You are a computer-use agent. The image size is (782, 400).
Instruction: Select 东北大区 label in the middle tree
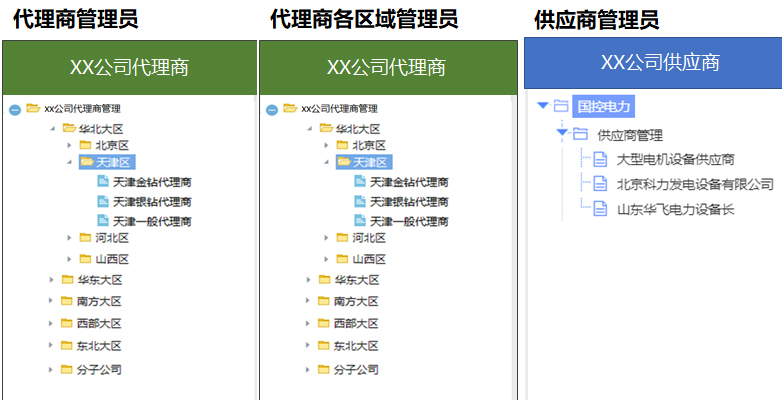[x=356, y=346]
